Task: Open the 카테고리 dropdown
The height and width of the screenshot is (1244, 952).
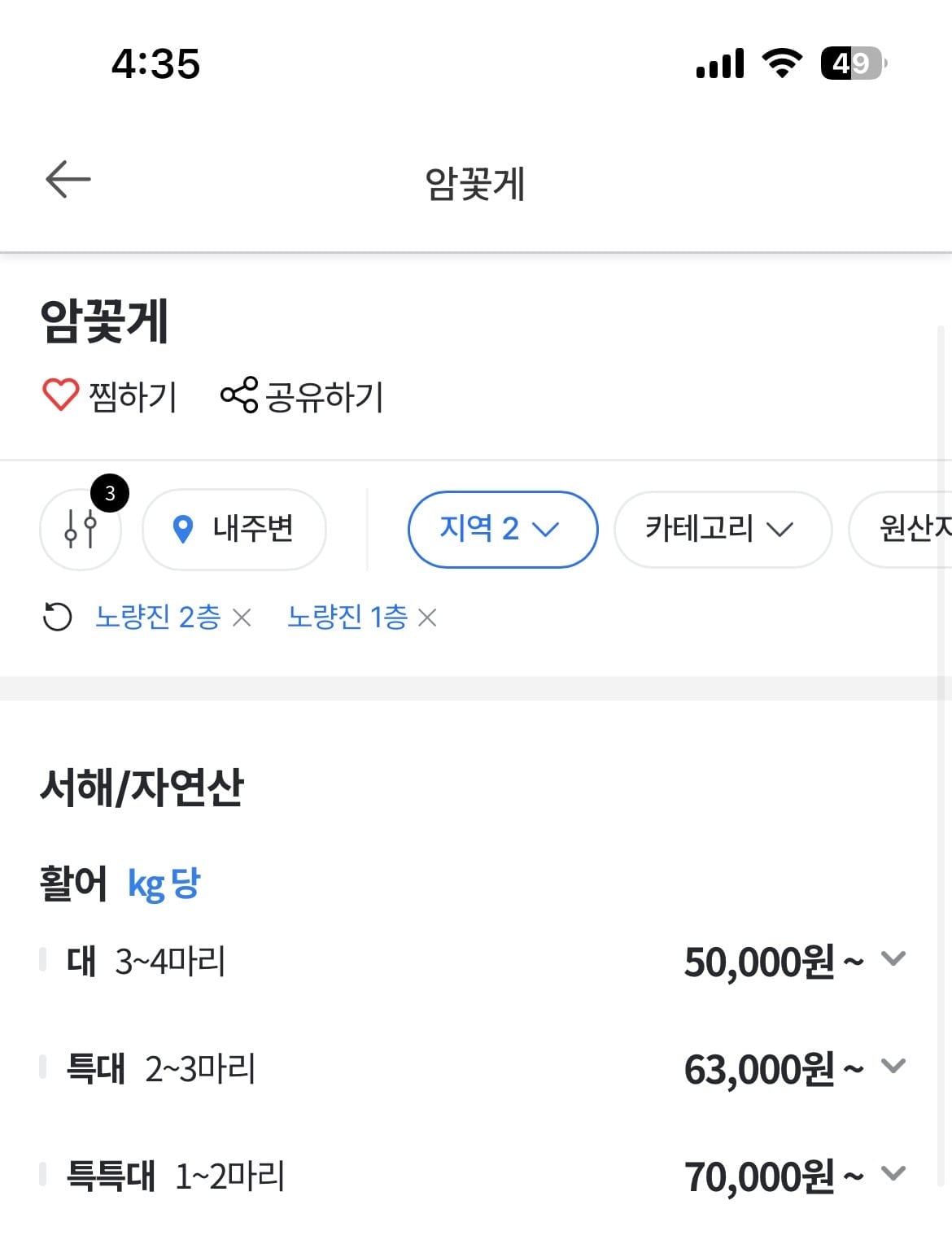Action: point(722,530)
